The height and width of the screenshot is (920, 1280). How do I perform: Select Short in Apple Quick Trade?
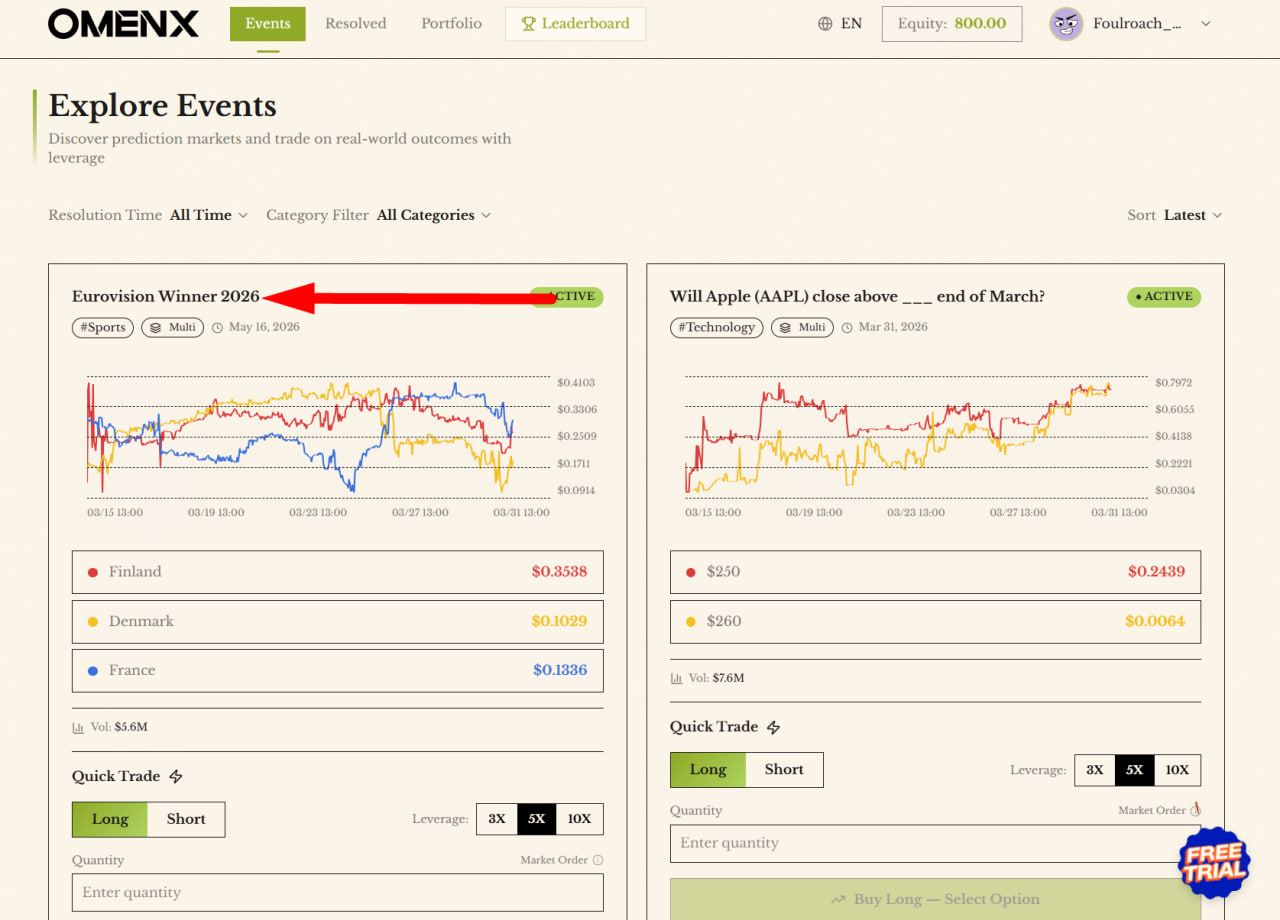click(784, 769)
